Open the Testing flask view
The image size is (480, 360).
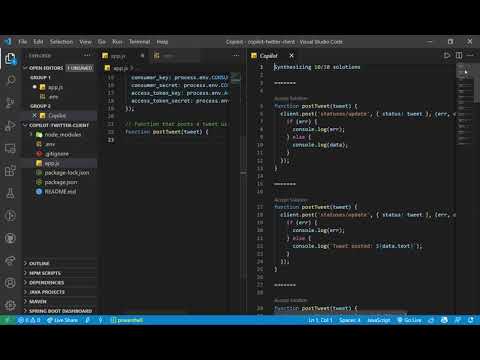pos(10,193)
